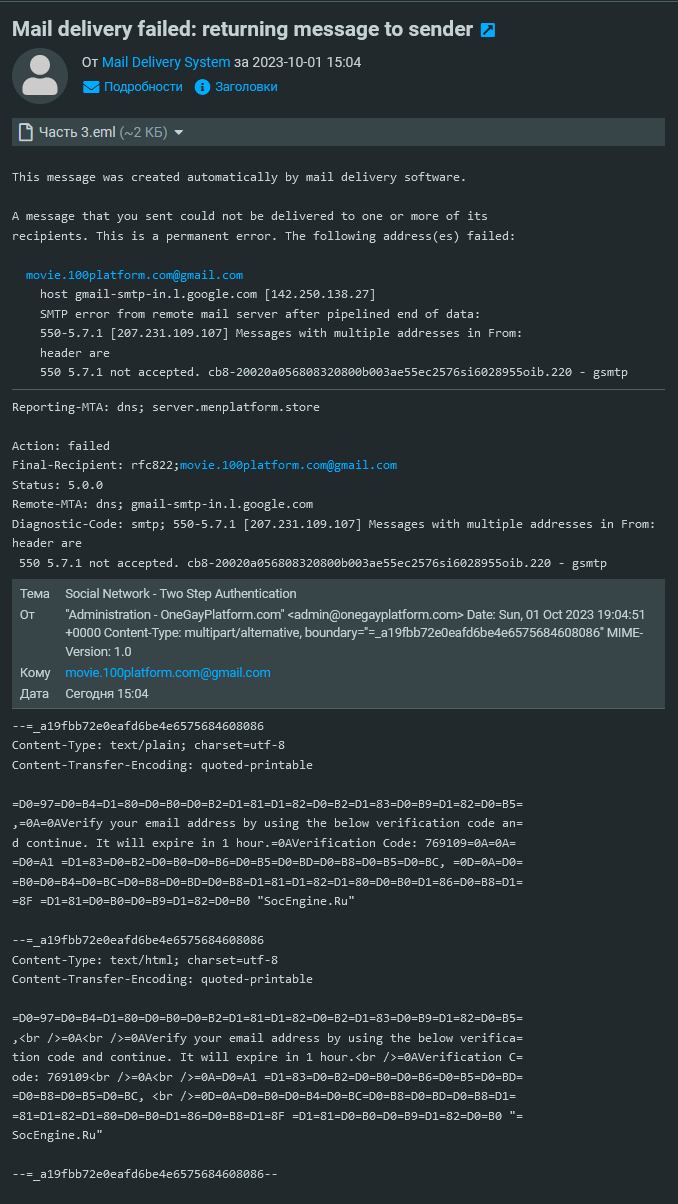Click the file icon of Часть 3.eml

click(x=26, y=132)
